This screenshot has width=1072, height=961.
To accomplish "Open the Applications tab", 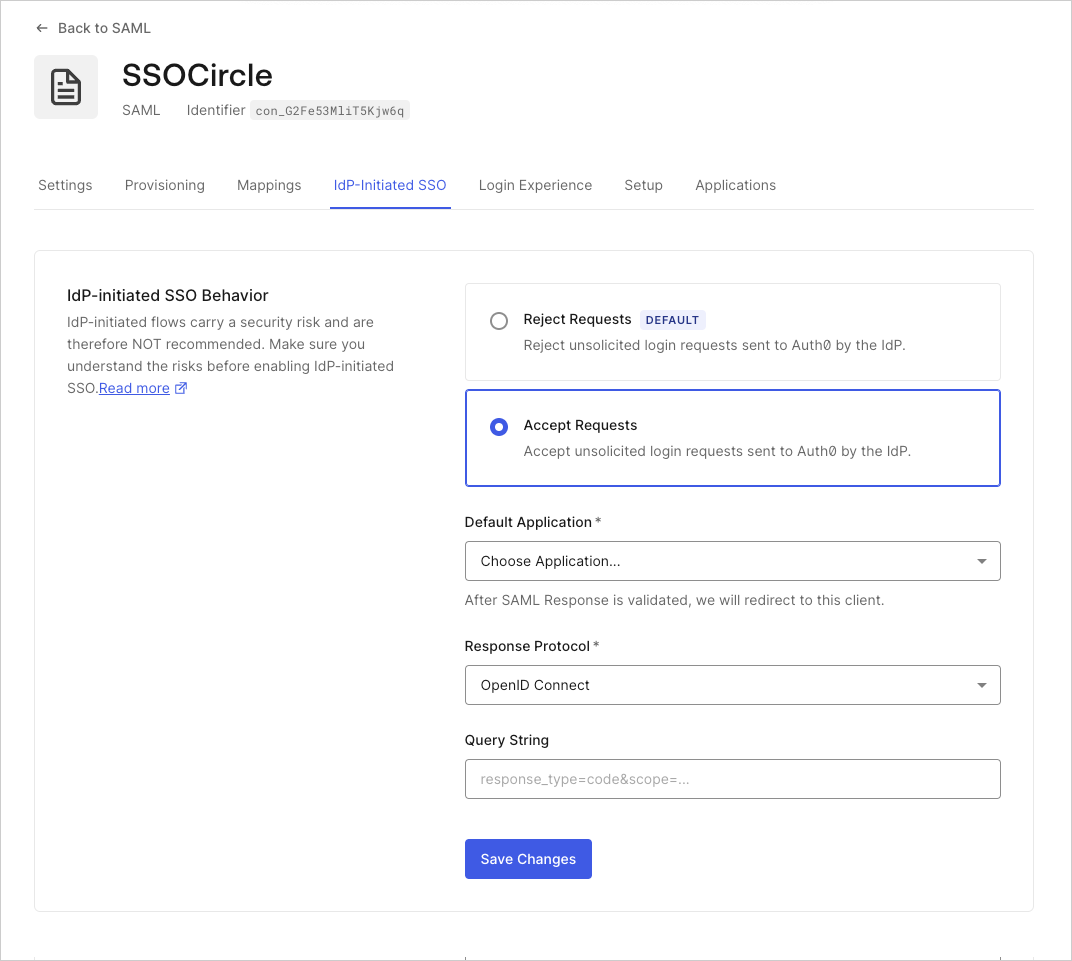I will click(x=735, y=185).
